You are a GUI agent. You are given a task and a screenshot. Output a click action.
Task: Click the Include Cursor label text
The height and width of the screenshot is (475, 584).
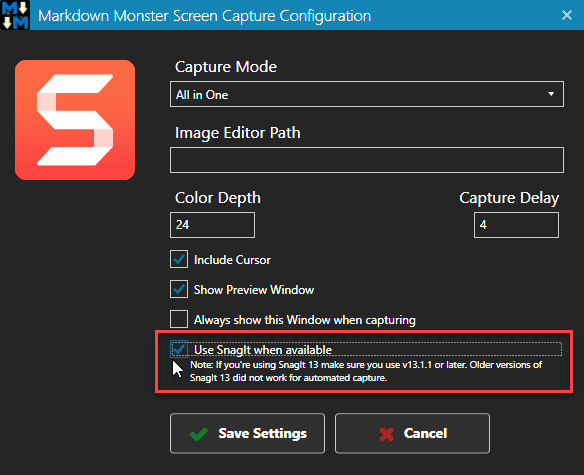point(232,260)
